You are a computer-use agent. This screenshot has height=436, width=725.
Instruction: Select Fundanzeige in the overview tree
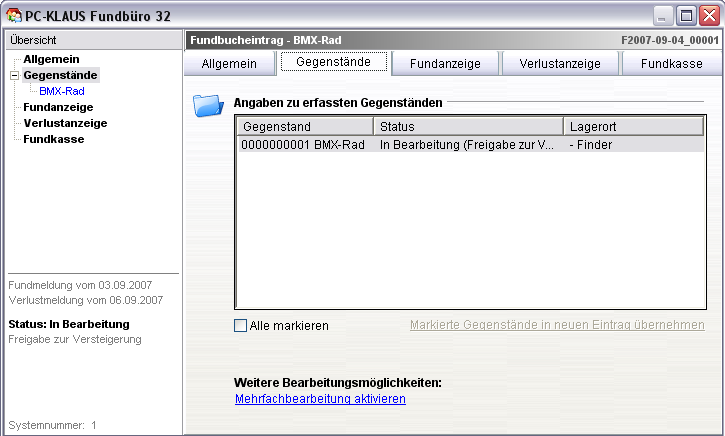pyautogui.click(x=58, y=107)
